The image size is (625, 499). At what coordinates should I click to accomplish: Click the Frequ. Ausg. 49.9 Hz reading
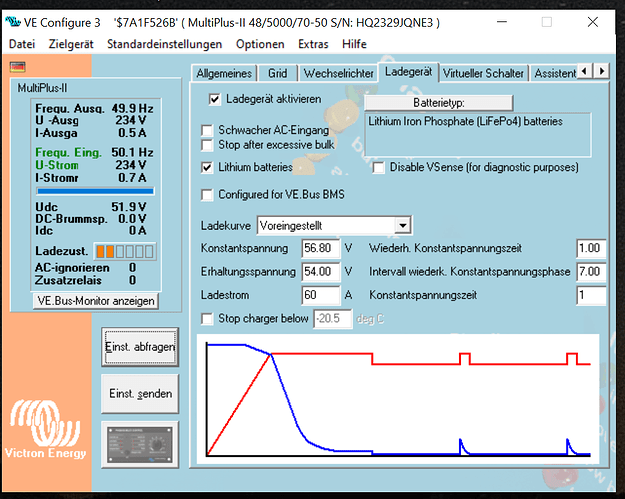pos(94,108)
